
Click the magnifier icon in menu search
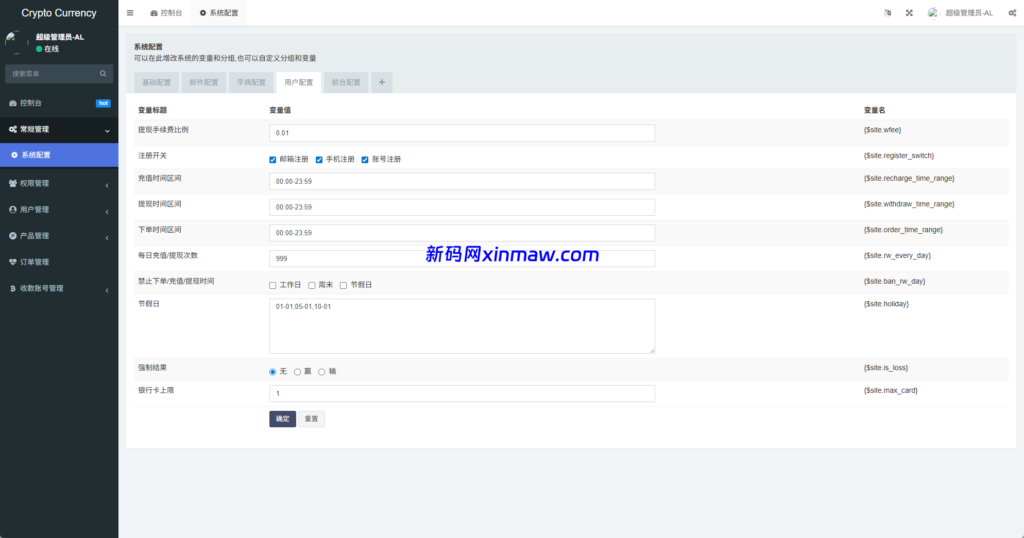click(x=103, y=74)
